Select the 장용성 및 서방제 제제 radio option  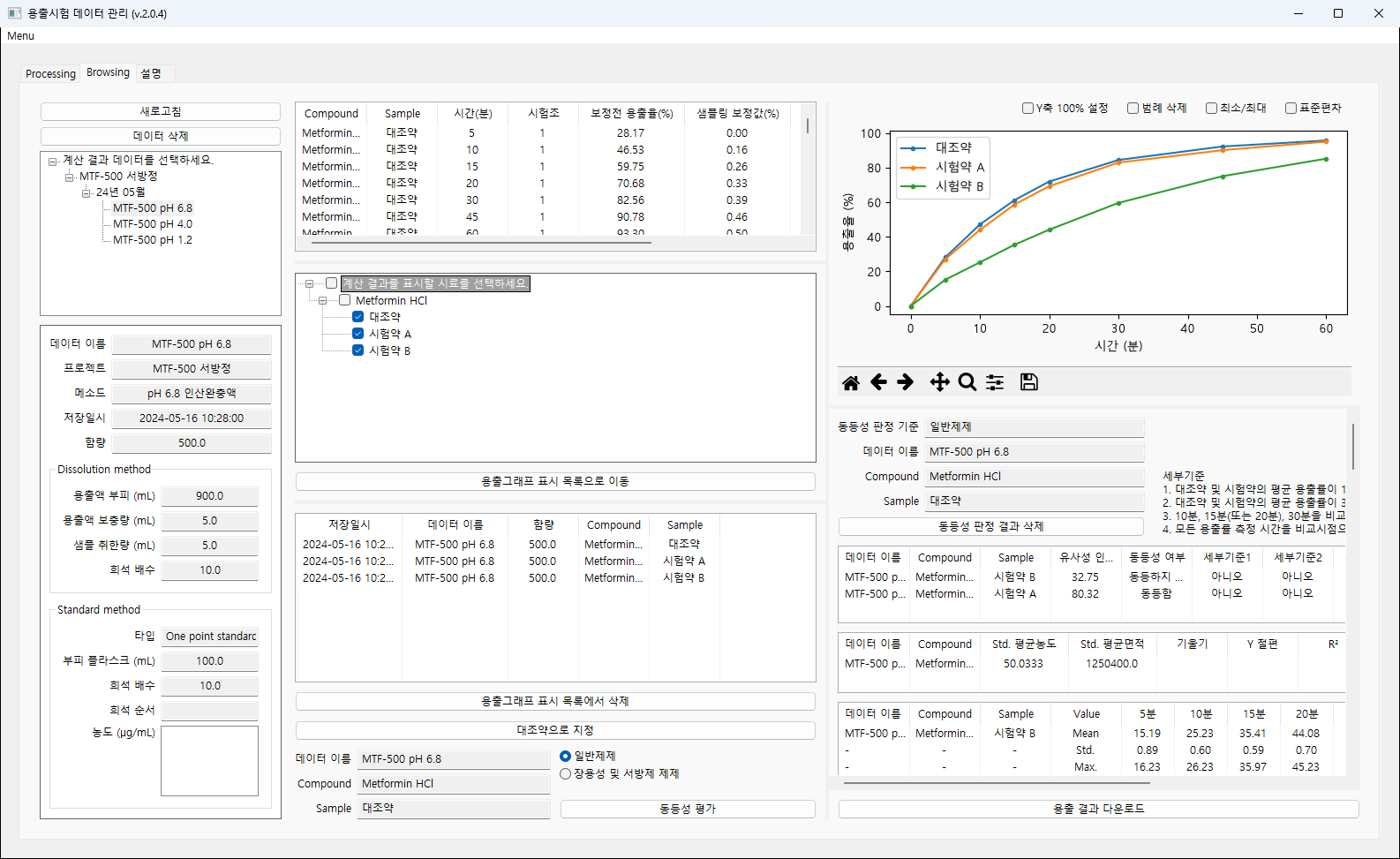click(566, 774)
